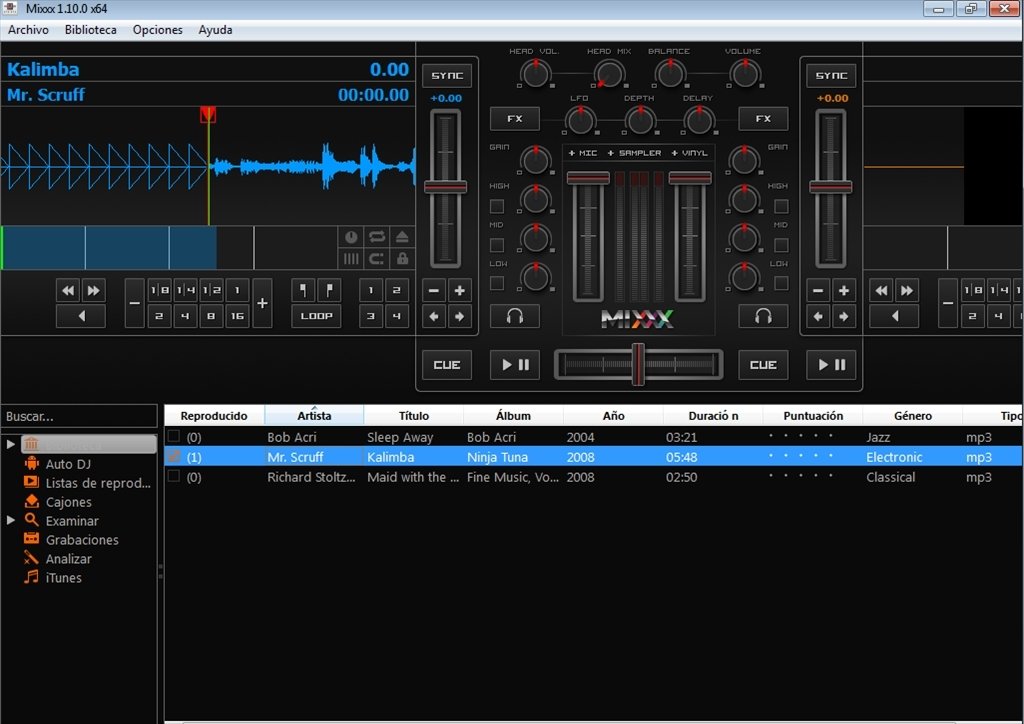Open the Opciones menu
Viewport: 1024px width, 724px height.
(x=157, y=30)
